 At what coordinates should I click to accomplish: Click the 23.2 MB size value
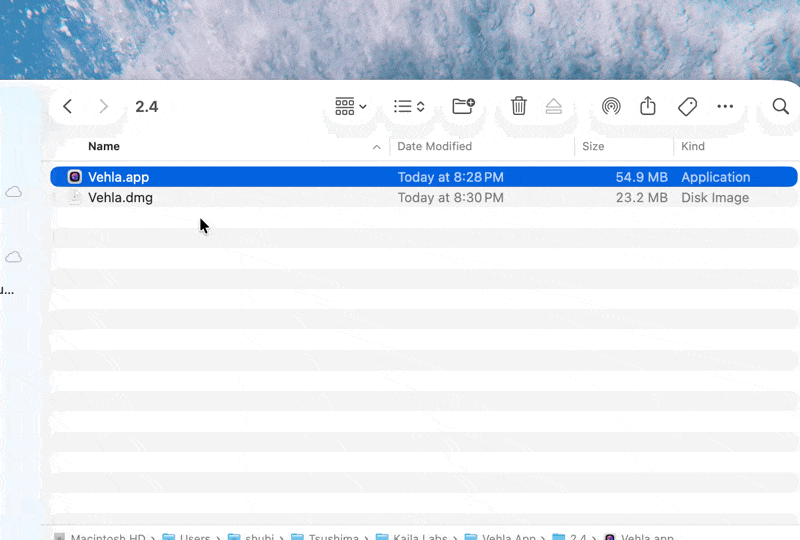641,198
